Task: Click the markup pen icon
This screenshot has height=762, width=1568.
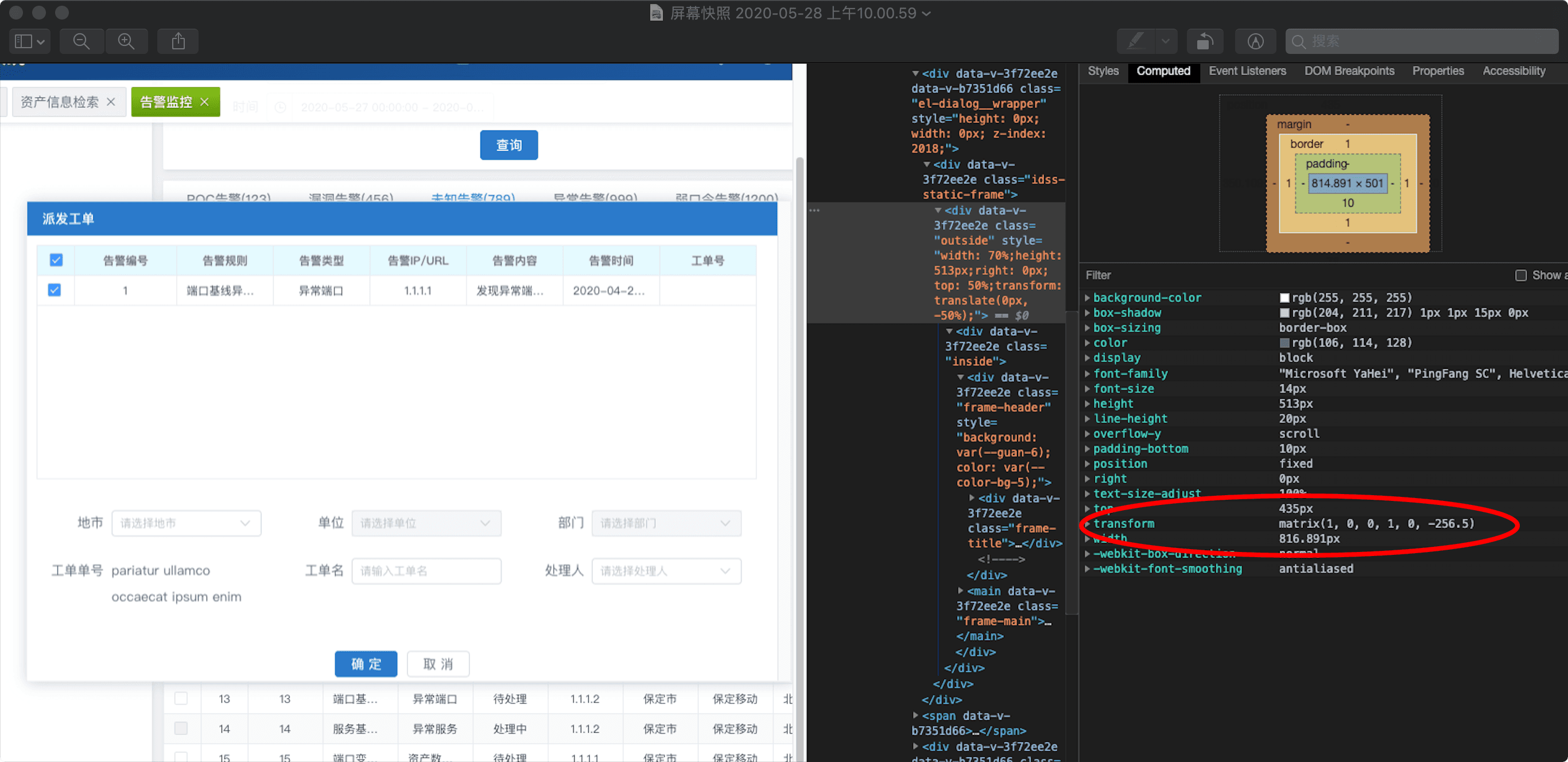Action: pyautogui.click(x=1135, y=41)
